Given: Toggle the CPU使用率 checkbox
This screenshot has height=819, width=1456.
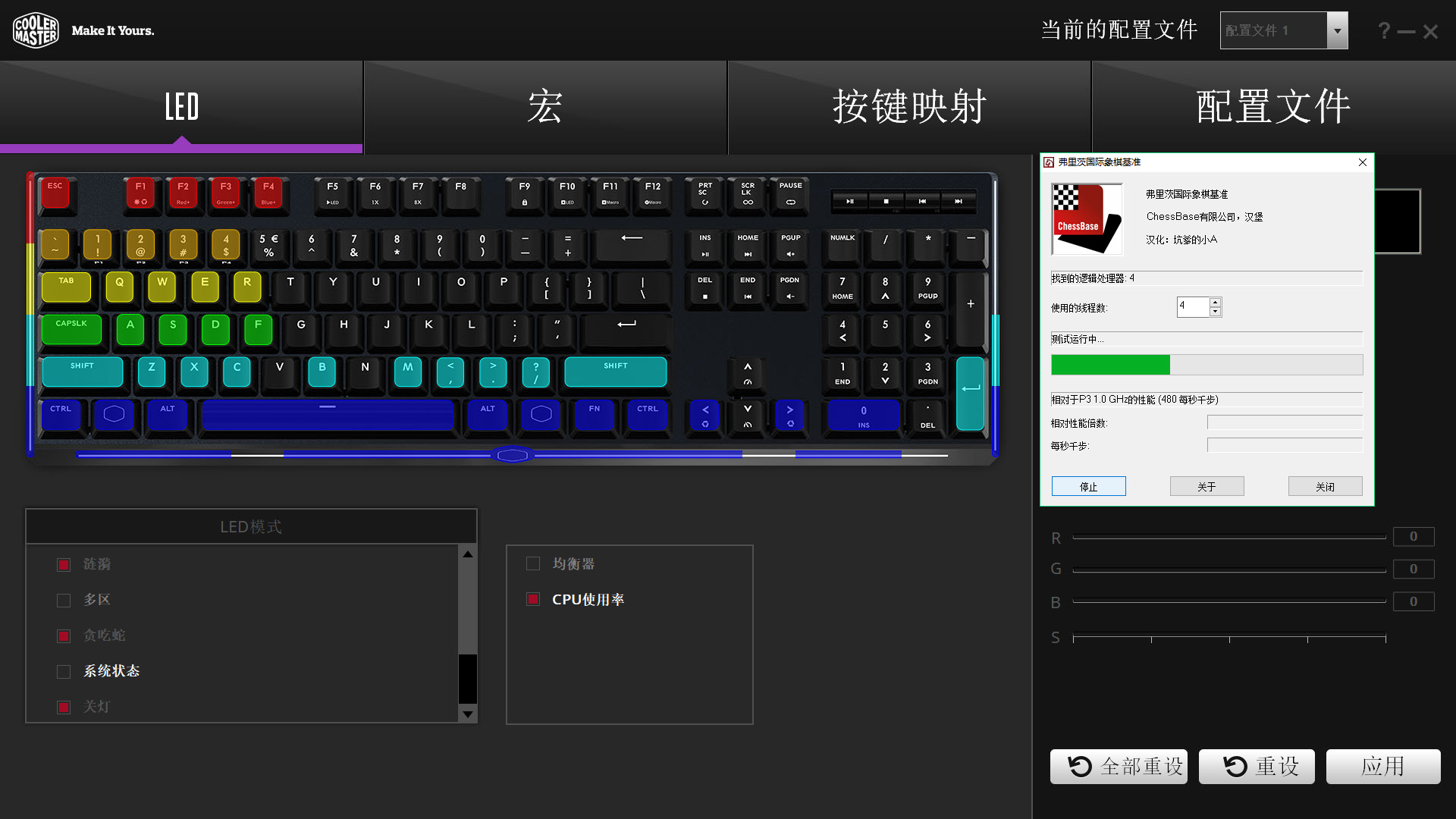Looking at the screenshot, I should [533, 599].
